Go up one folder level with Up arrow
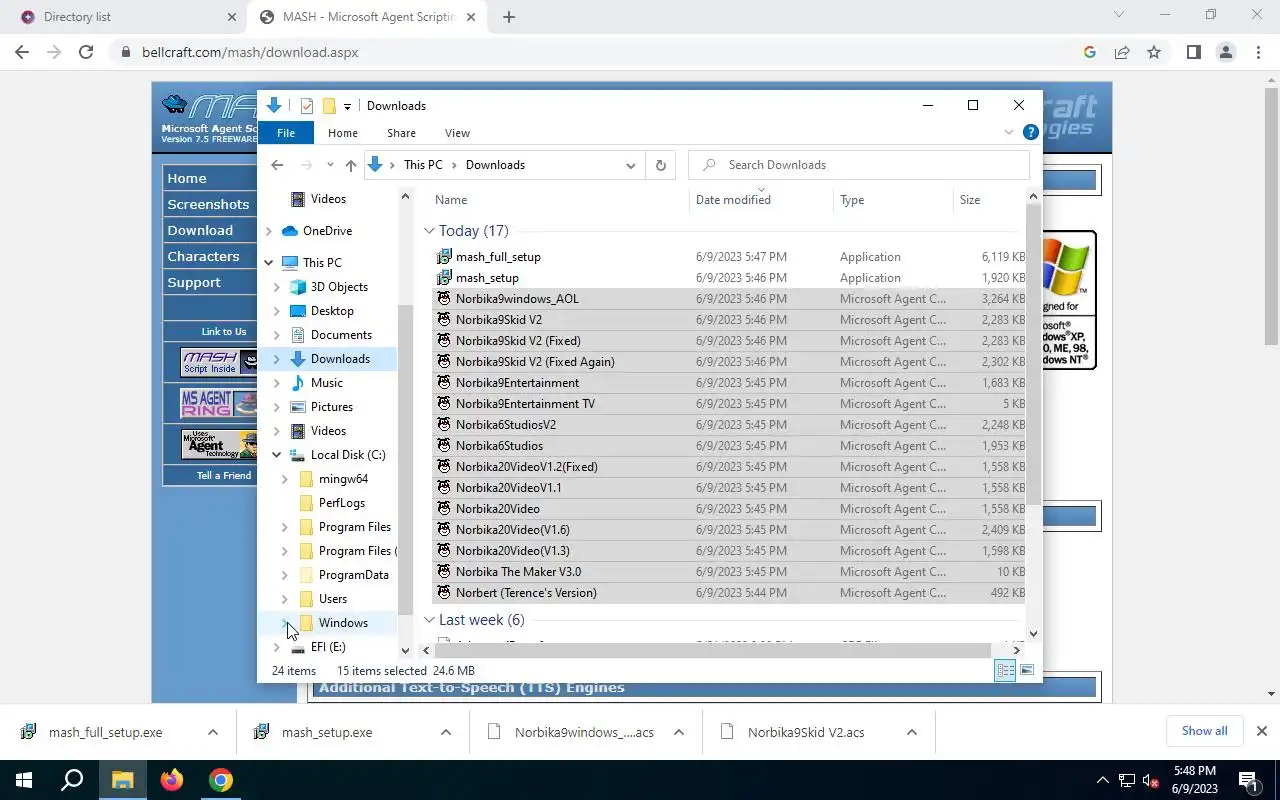 click(350, 165)
